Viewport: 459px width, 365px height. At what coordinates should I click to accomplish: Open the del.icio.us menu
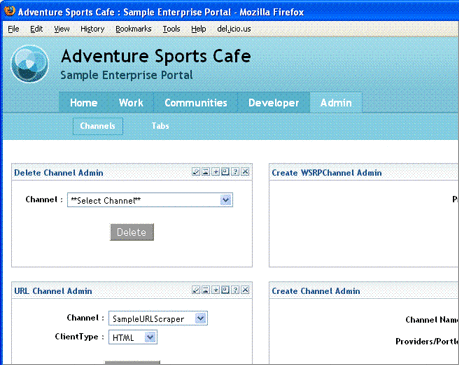(x=234, y=29)
